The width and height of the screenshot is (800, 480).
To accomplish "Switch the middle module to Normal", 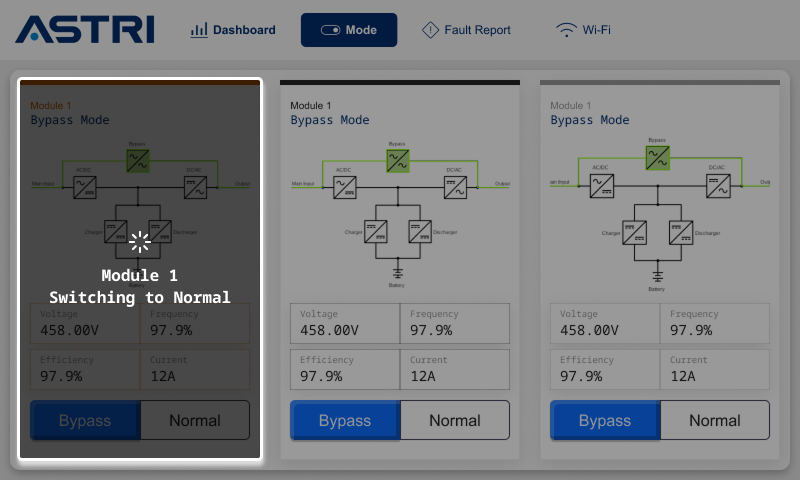I will pos(455,420).
